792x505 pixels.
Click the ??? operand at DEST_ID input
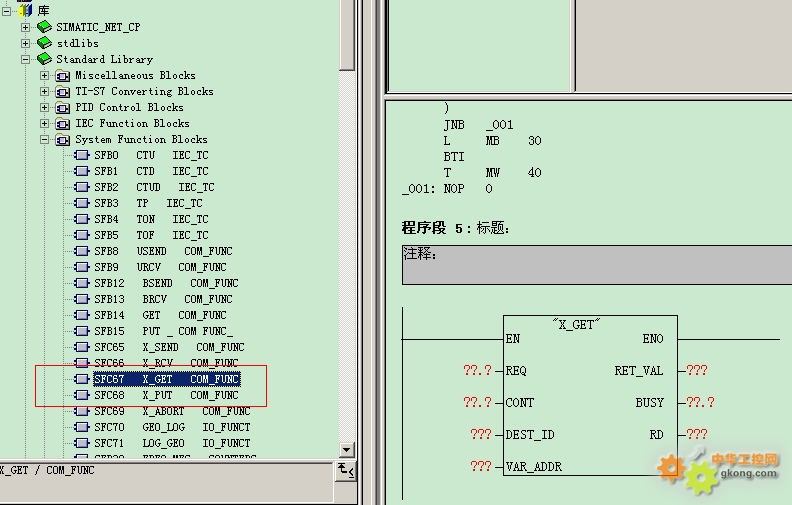click(x=480, y=434)
